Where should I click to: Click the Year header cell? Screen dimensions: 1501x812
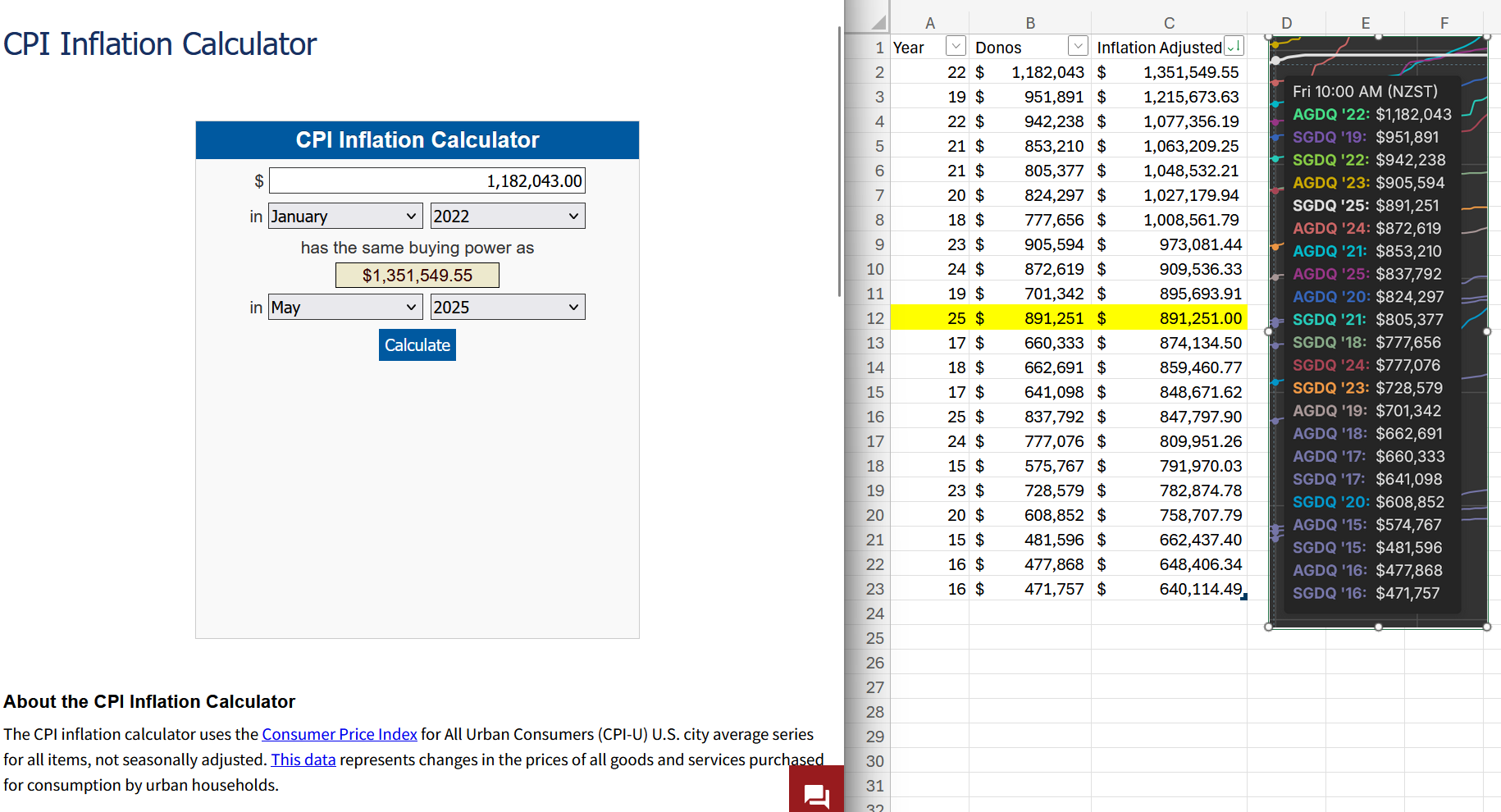930,48
